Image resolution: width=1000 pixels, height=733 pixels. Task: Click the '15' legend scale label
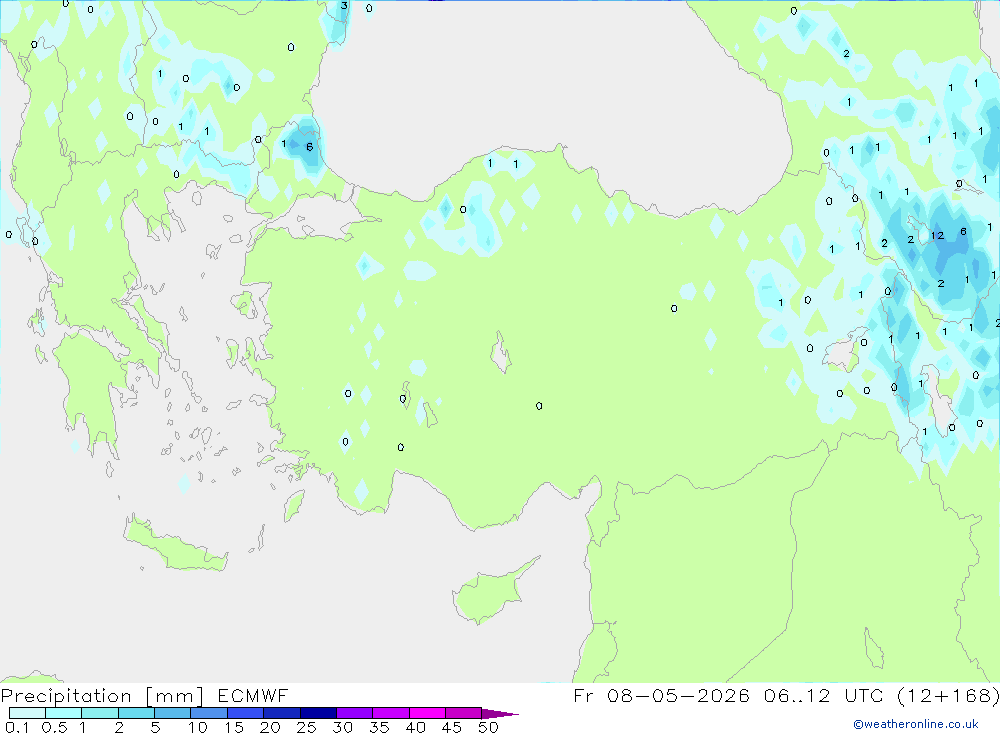point(234,727)
